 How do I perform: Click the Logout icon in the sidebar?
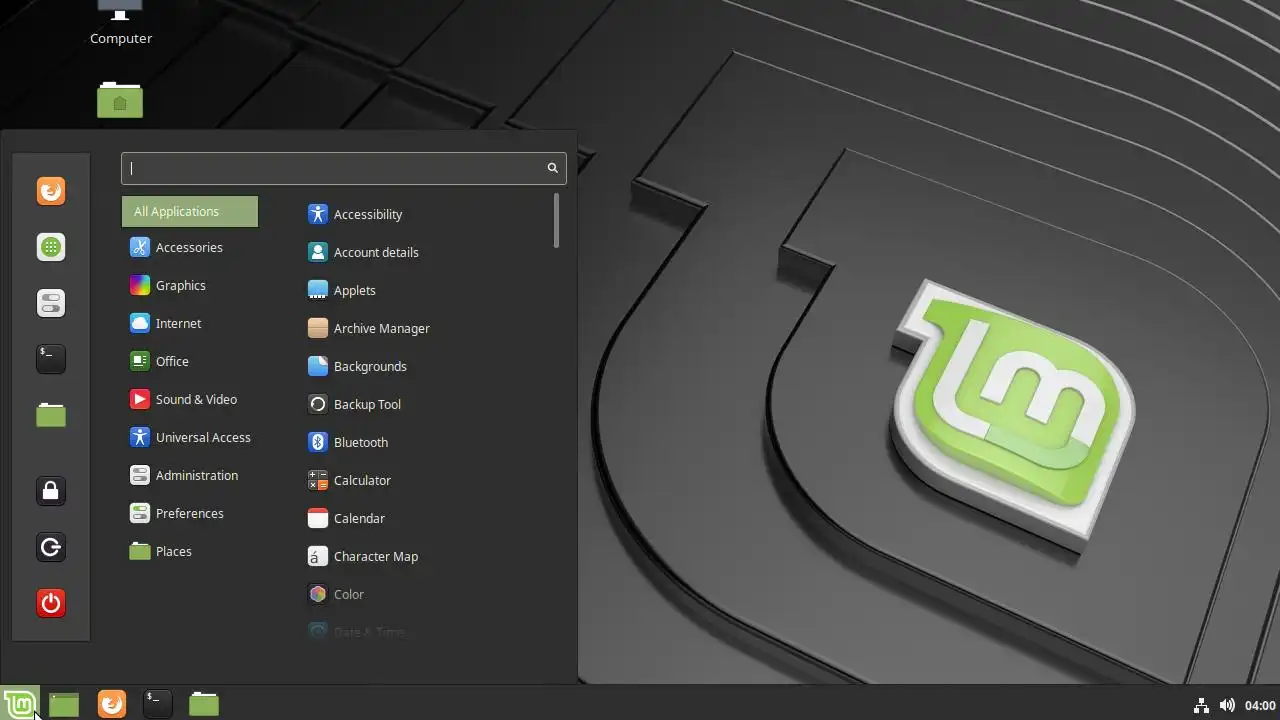click(51, 547)
